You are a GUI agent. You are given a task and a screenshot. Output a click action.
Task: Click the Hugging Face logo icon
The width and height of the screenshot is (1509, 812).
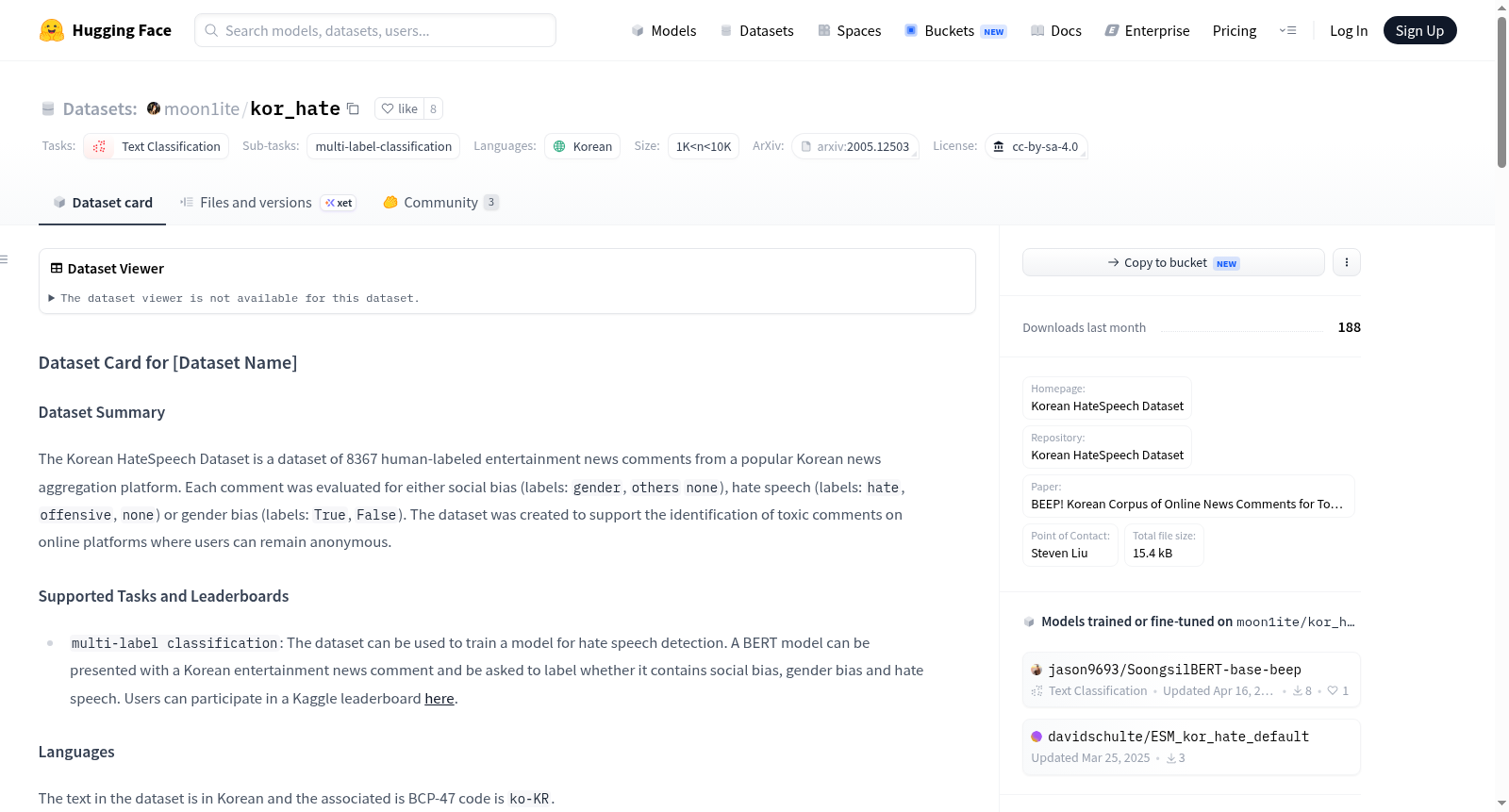(52, 30)
